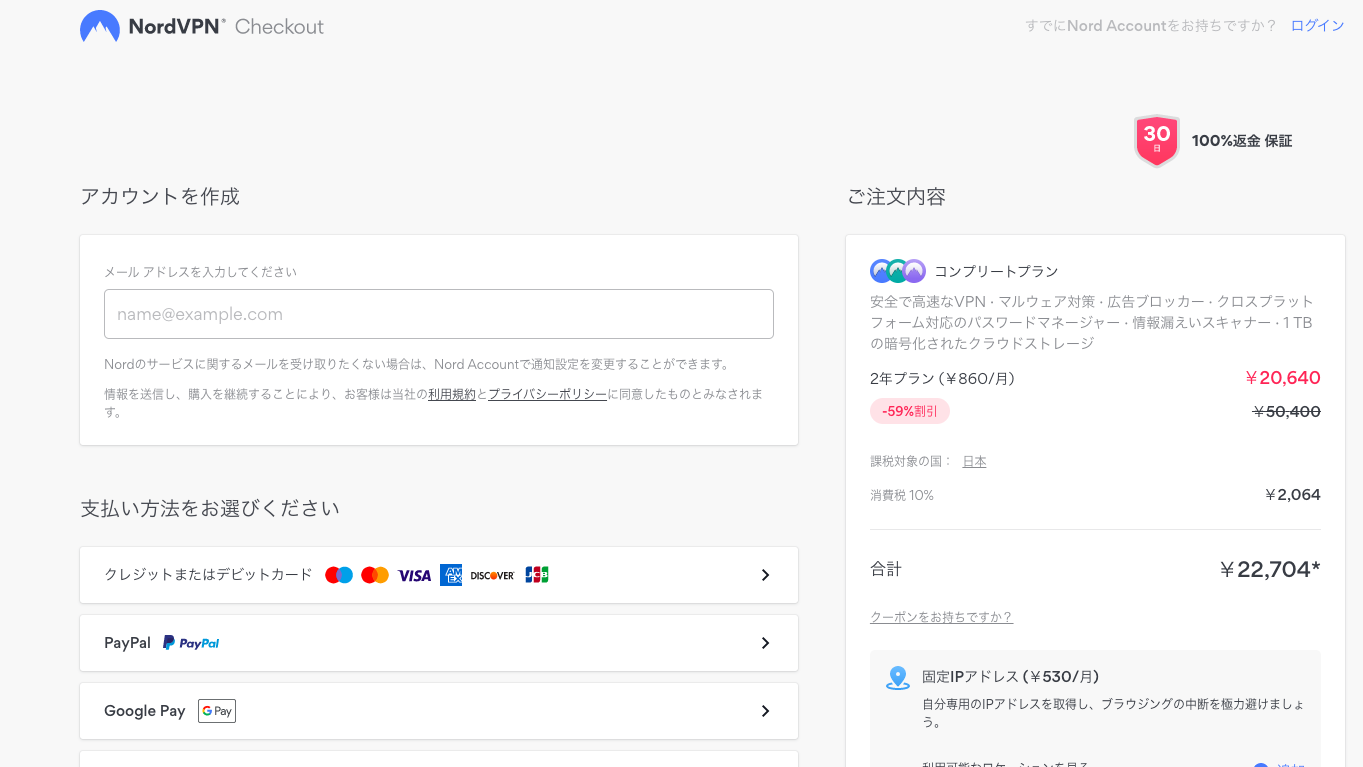Click the ￥2,064 tax amount
1363x767 pixels.
point(1292,495)
